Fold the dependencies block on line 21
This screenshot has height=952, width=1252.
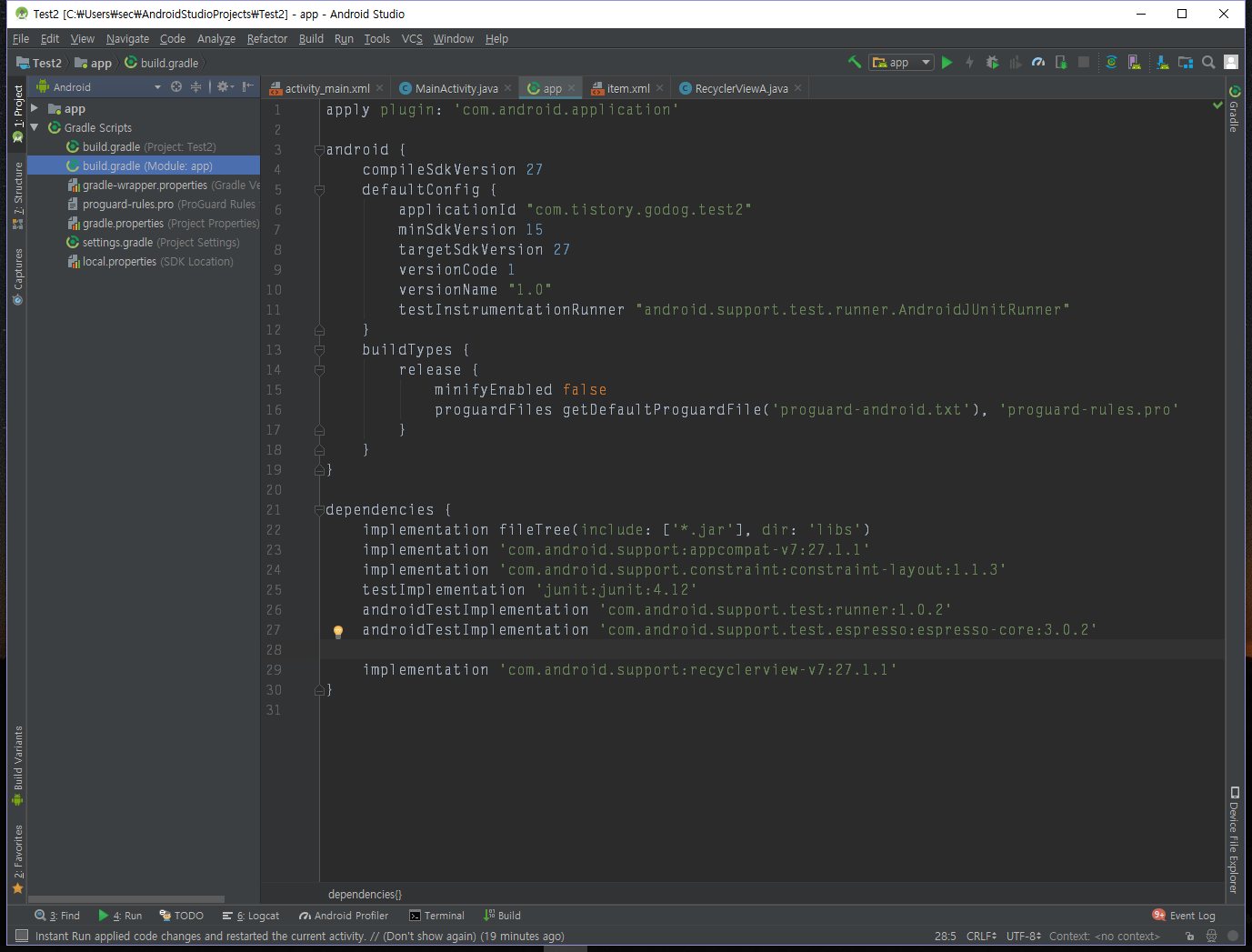point(319,510)
